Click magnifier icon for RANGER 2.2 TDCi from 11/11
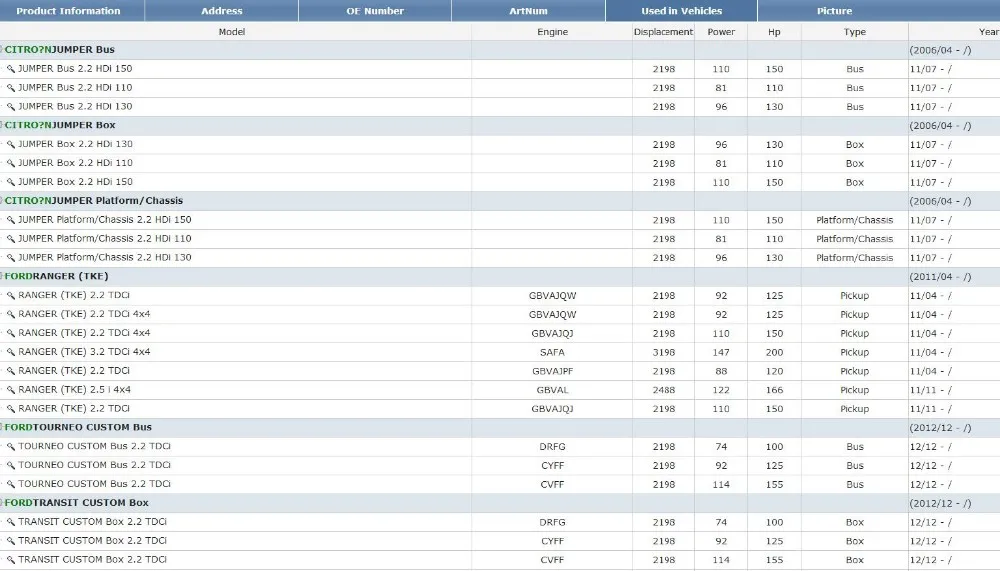Screen dimensions: 1000x571 [x=11, y=409]
